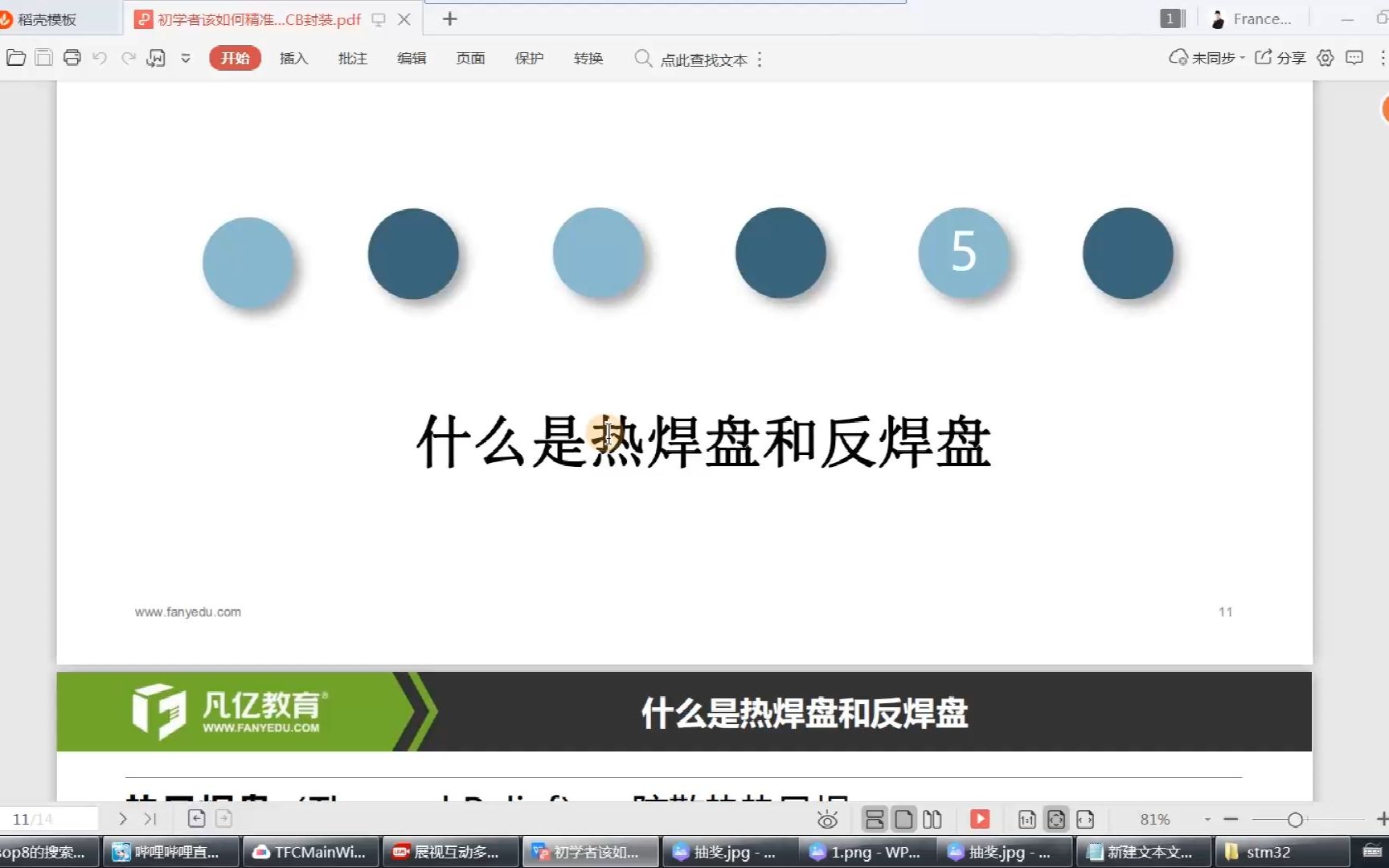1389x868 pixels.
Task: Select the 初学者该如何精准...CB封装.pdf tab
Action: coord(259,19)
